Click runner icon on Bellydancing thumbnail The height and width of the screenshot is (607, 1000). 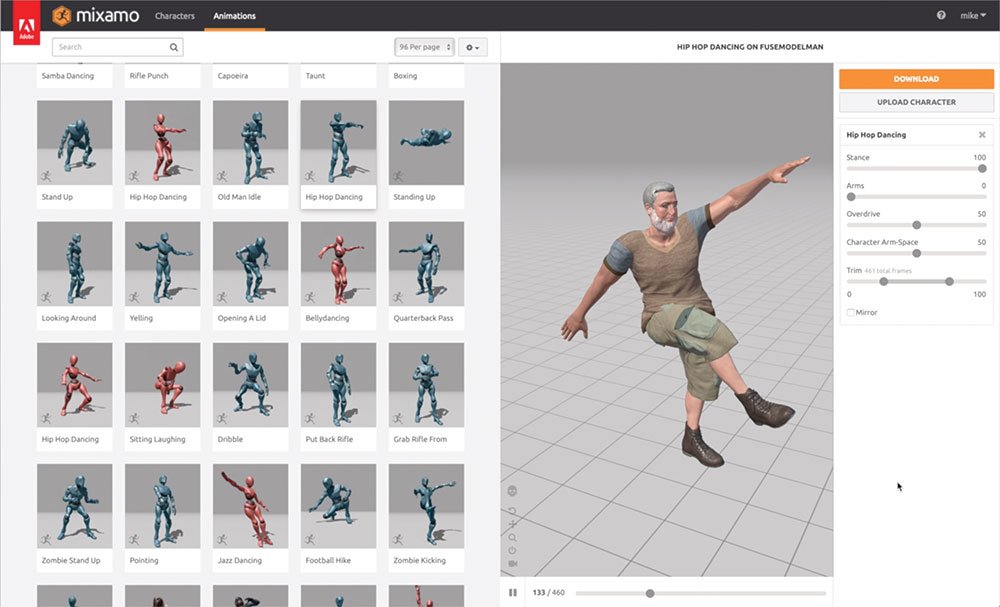click(310, 297)
